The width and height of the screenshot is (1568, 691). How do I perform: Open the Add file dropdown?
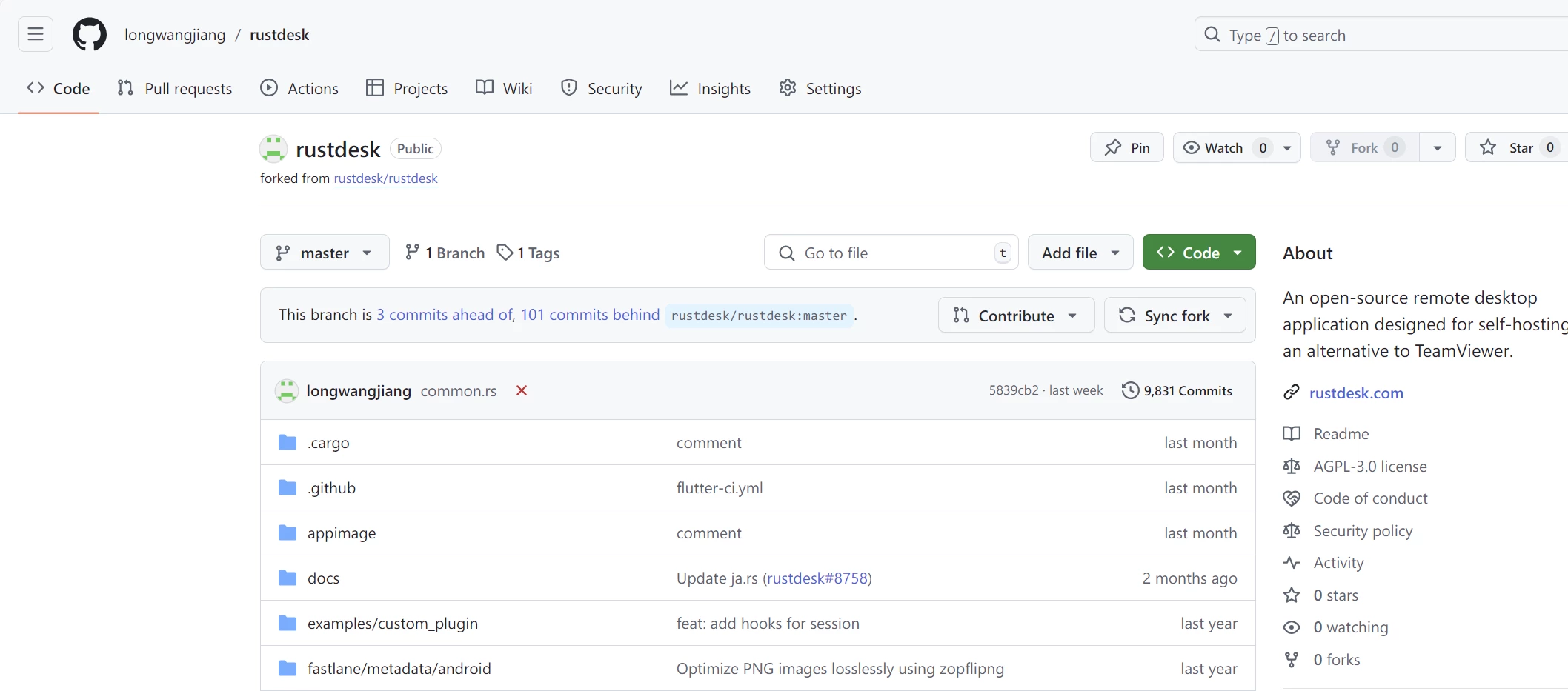tap(1080, 253)
